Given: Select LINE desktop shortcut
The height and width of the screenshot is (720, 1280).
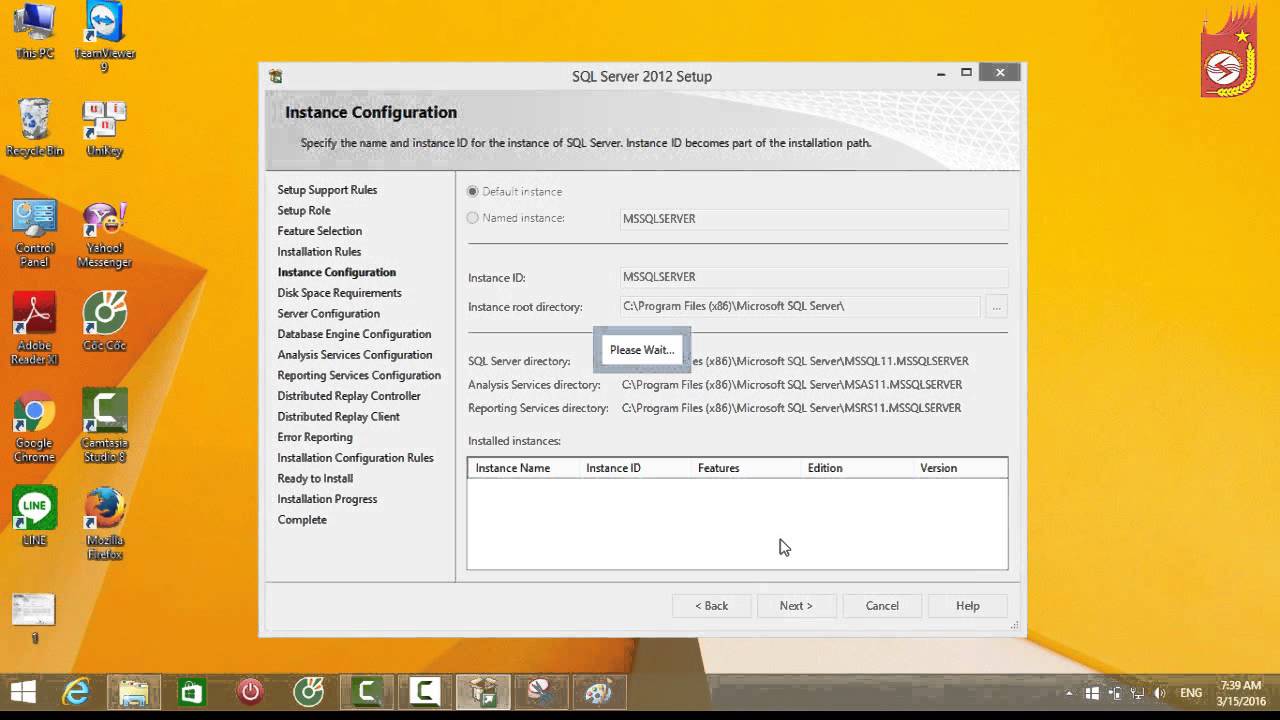Looking at the screenshot, I should 35,516.
